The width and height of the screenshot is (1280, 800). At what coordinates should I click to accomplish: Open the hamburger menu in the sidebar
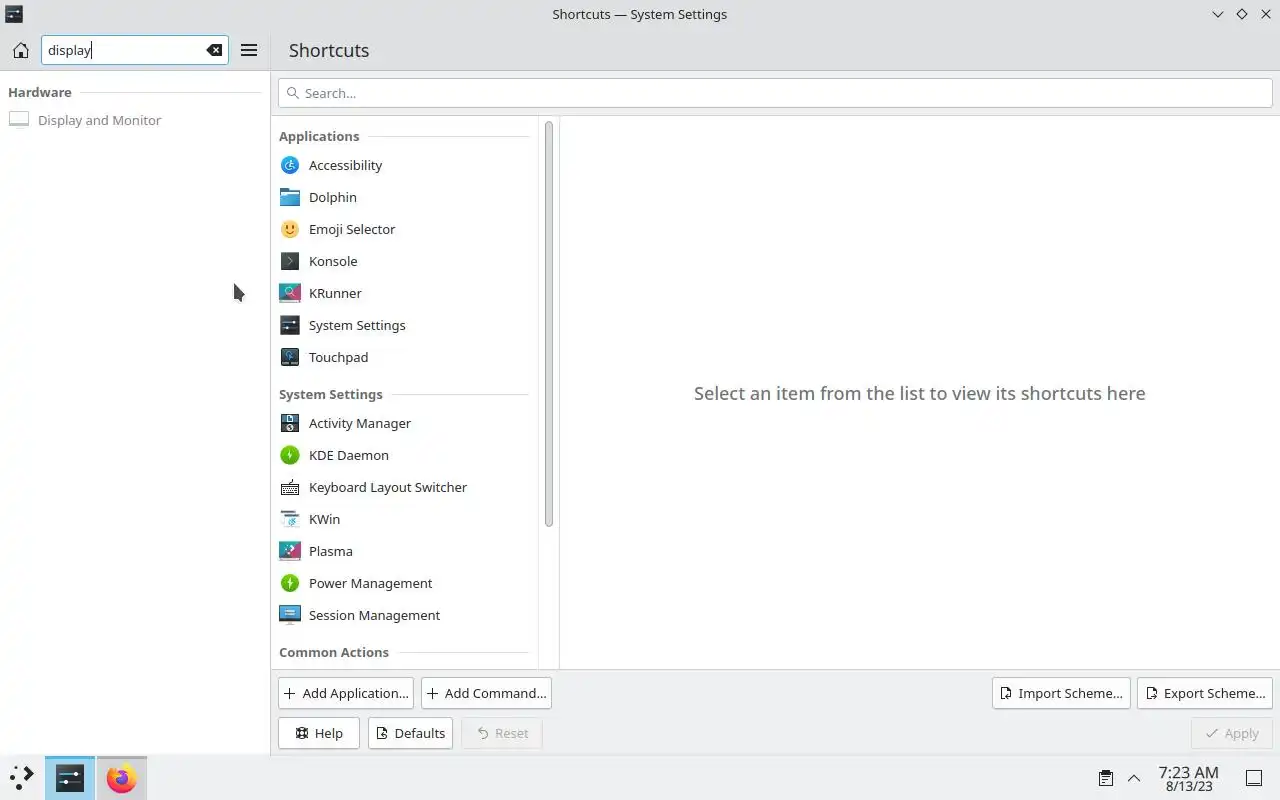249,50
